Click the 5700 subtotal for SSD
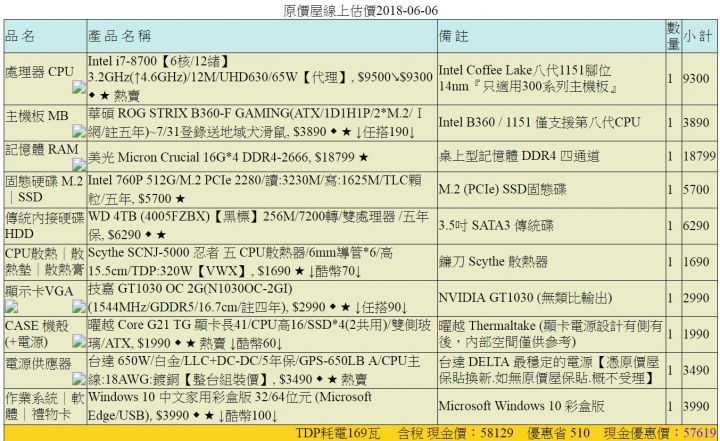 click(x=696, y=189)
